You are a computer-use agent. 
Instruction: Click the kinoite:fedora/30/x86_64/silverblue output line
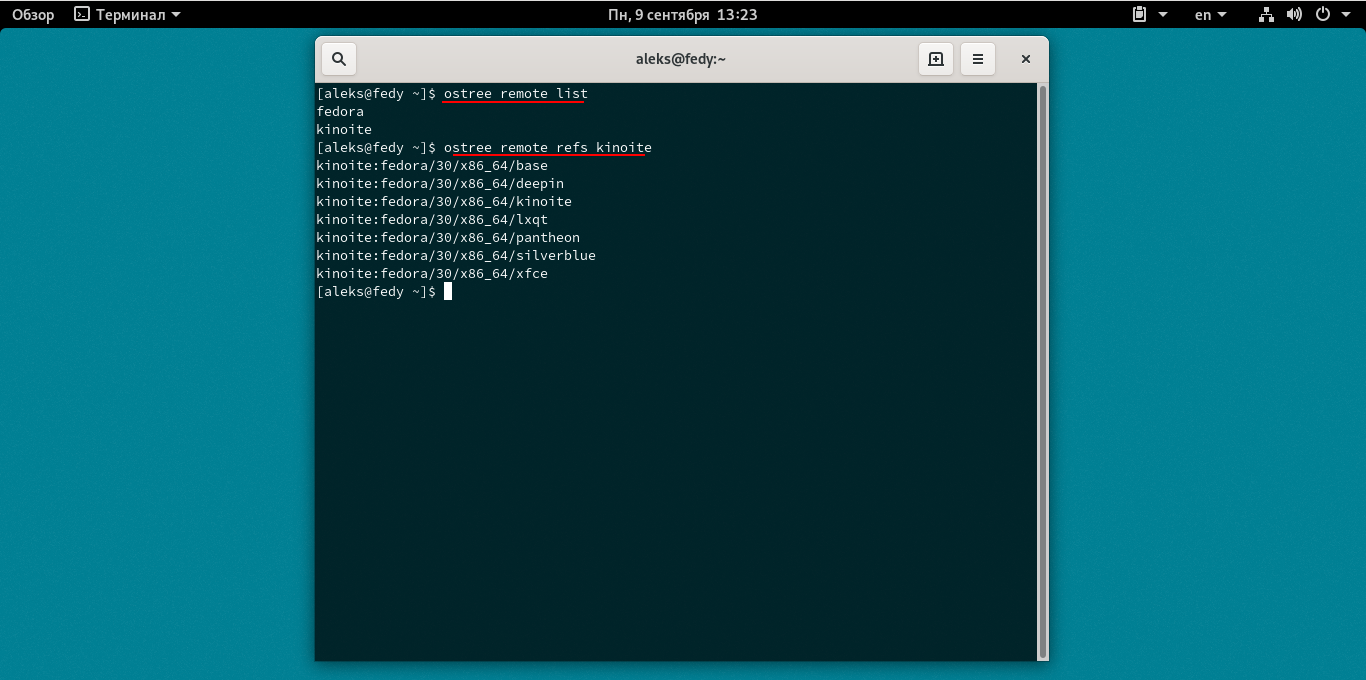click(456, 256)
